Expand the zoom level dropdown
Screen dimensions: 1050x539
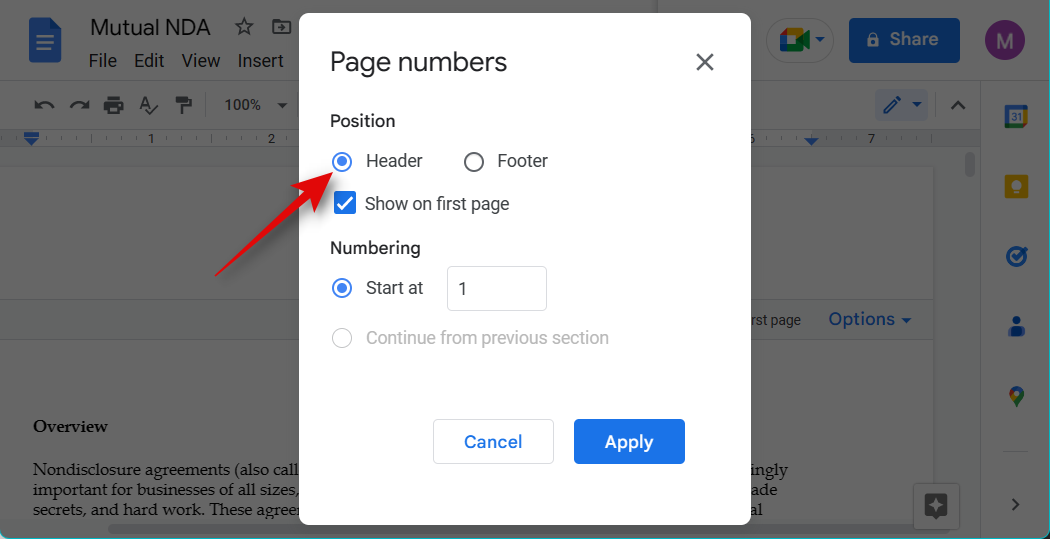(254, 105)
